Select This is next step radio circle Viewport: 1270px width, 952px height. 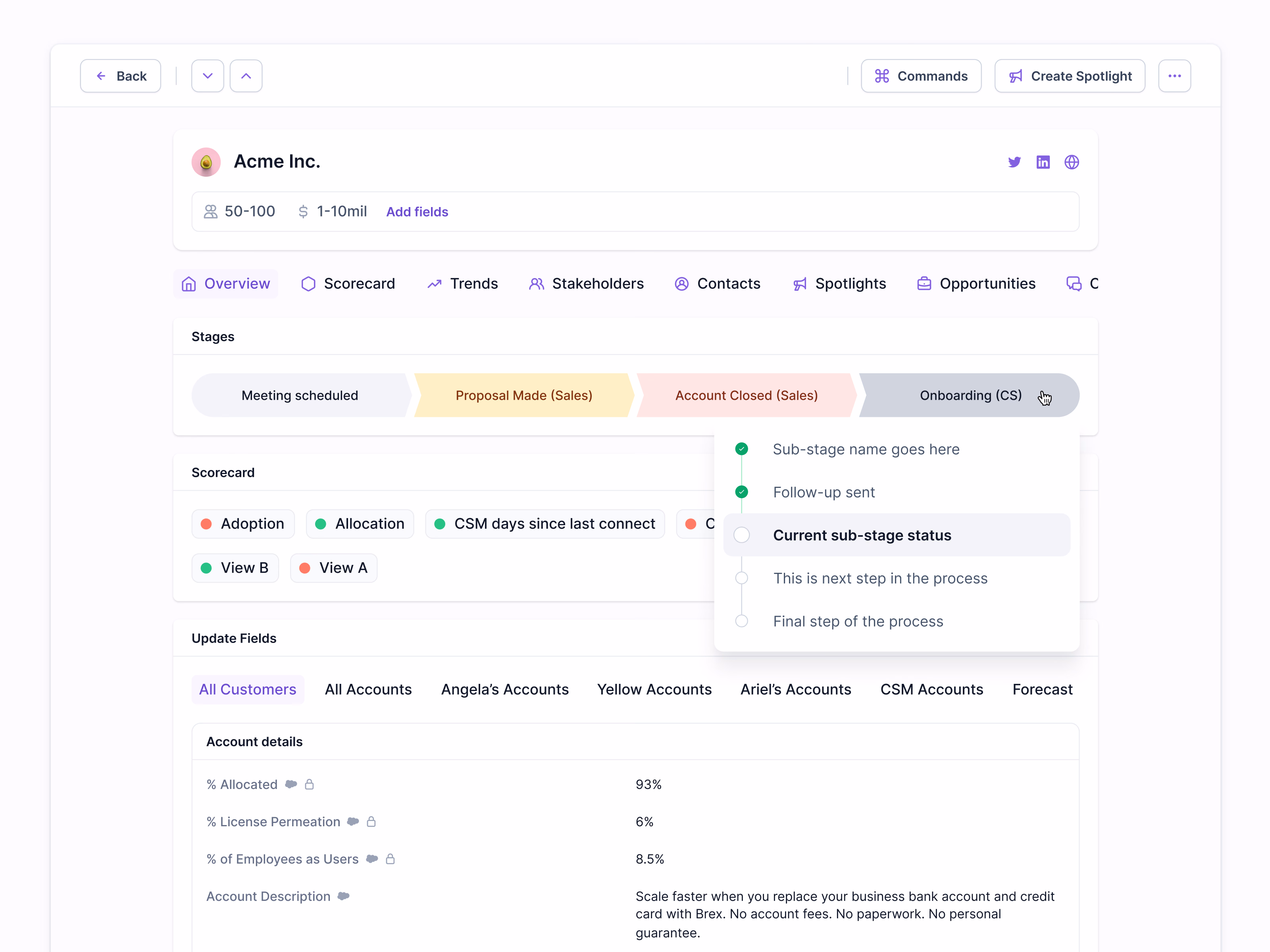tap(741, 578)
